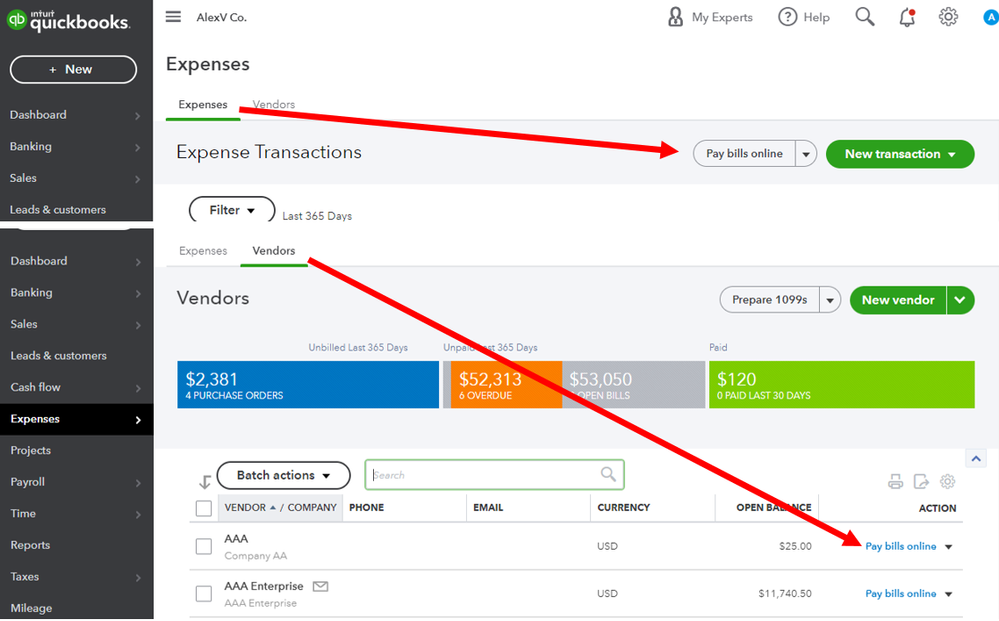Open the hamburger navigation menu icon

pyautogui.click(x=173, y=17)
